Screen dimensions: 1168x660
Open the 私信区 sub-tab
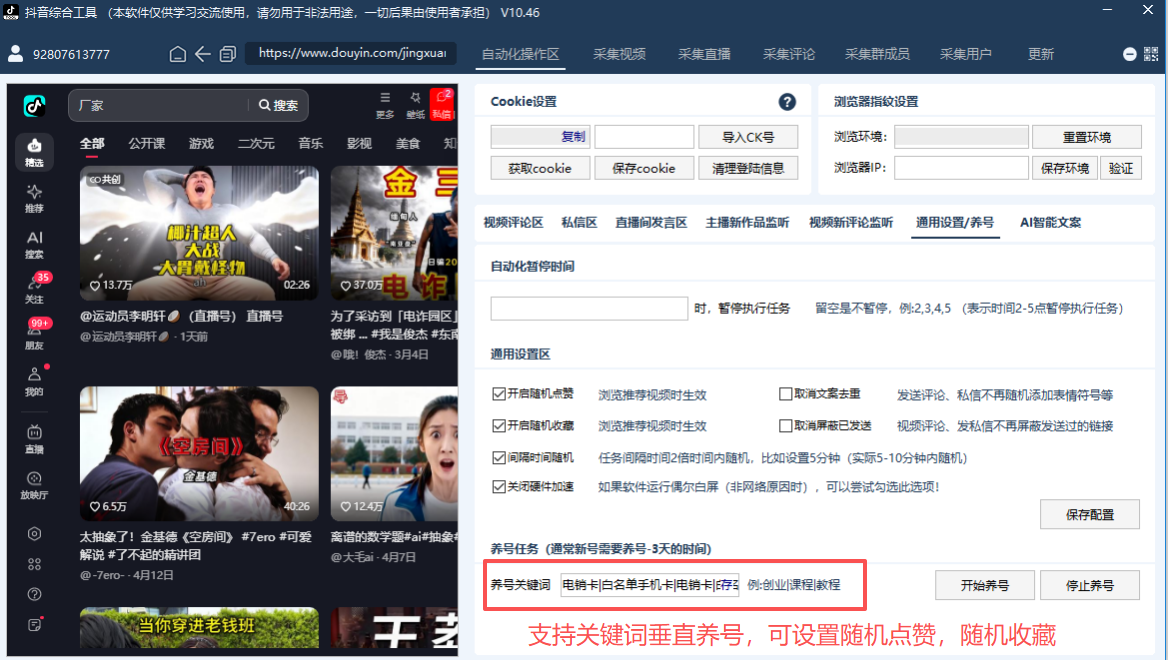tap(579, 223)
